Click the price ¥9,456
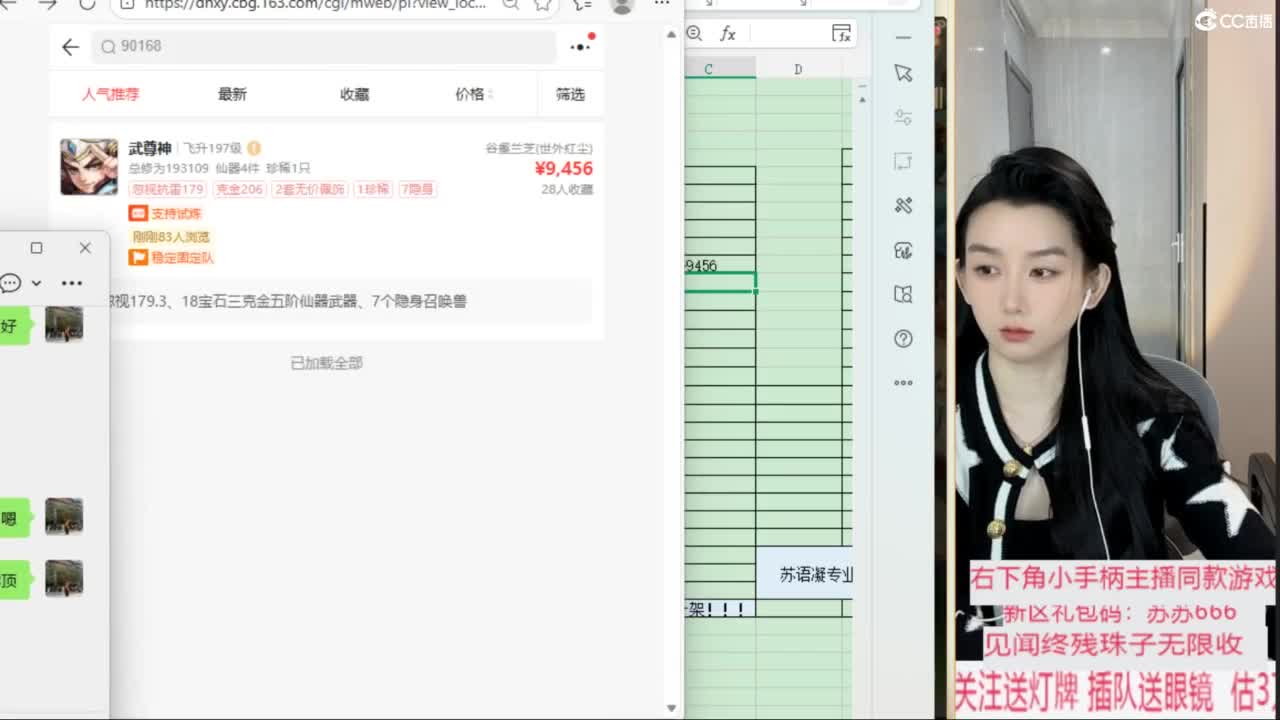The width and height of the screenshot is (1280, 720). pos(564,169)
